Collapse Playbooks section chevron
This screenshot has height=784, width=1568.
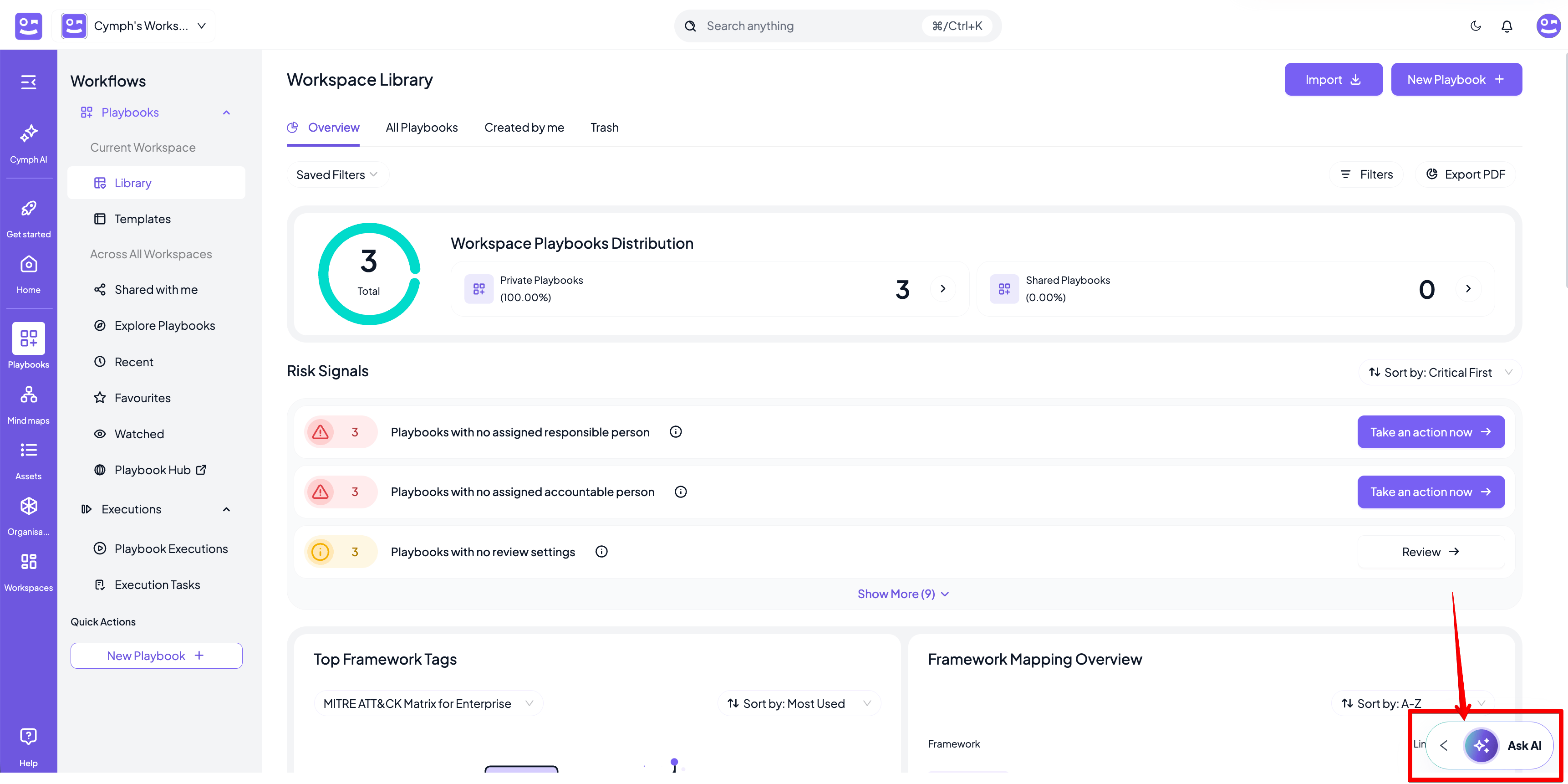(x=226, y=113)
